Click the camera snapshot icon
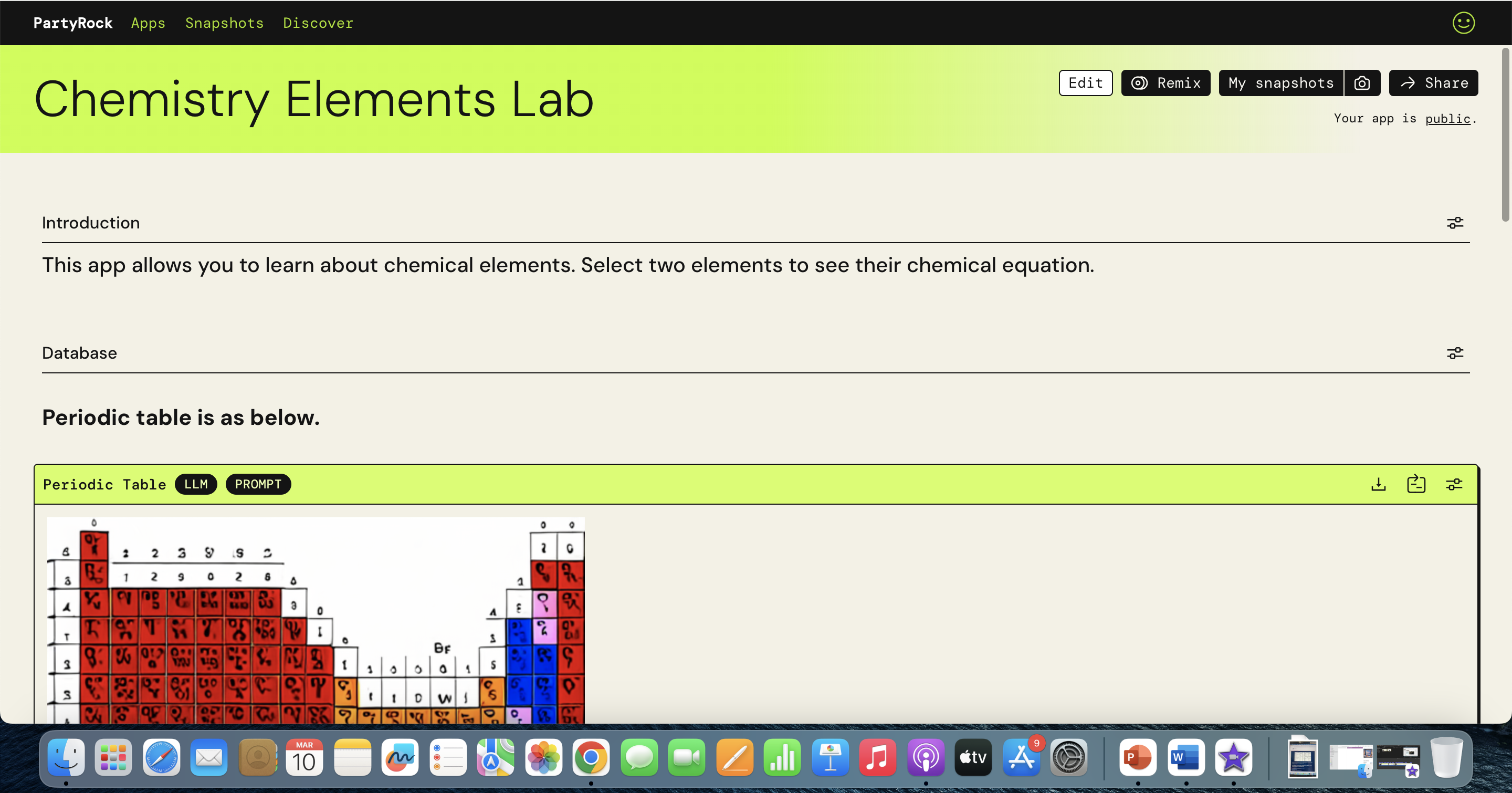 [x=1362, y=83]
